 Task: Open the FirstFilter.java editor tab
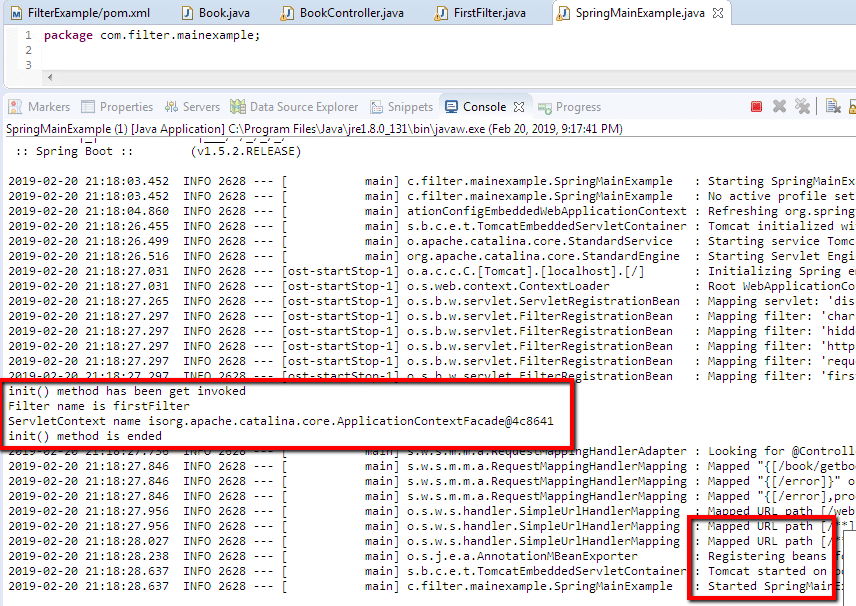488,13
